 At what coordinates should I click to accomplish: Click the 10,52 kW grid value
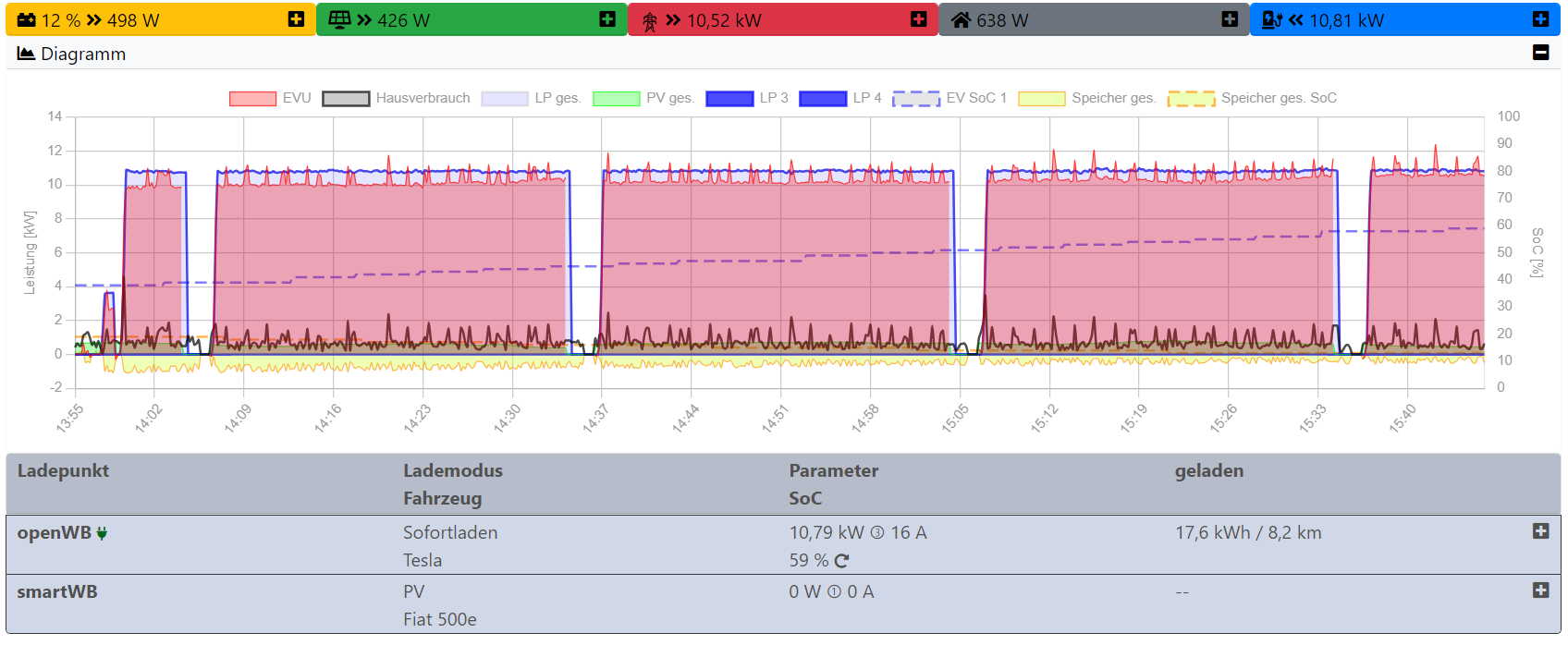[725, 20]
